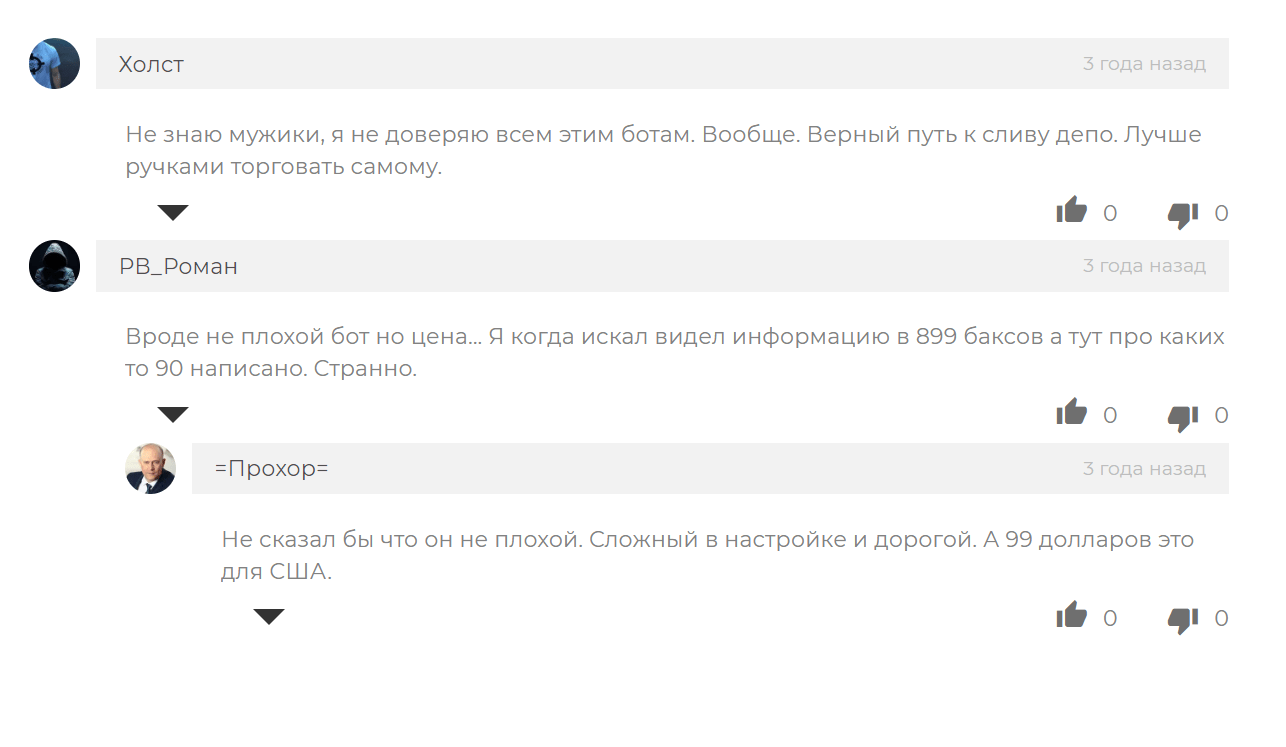
Task: Click the timestamp on Холст's comment
Action: pos(1144,64)
